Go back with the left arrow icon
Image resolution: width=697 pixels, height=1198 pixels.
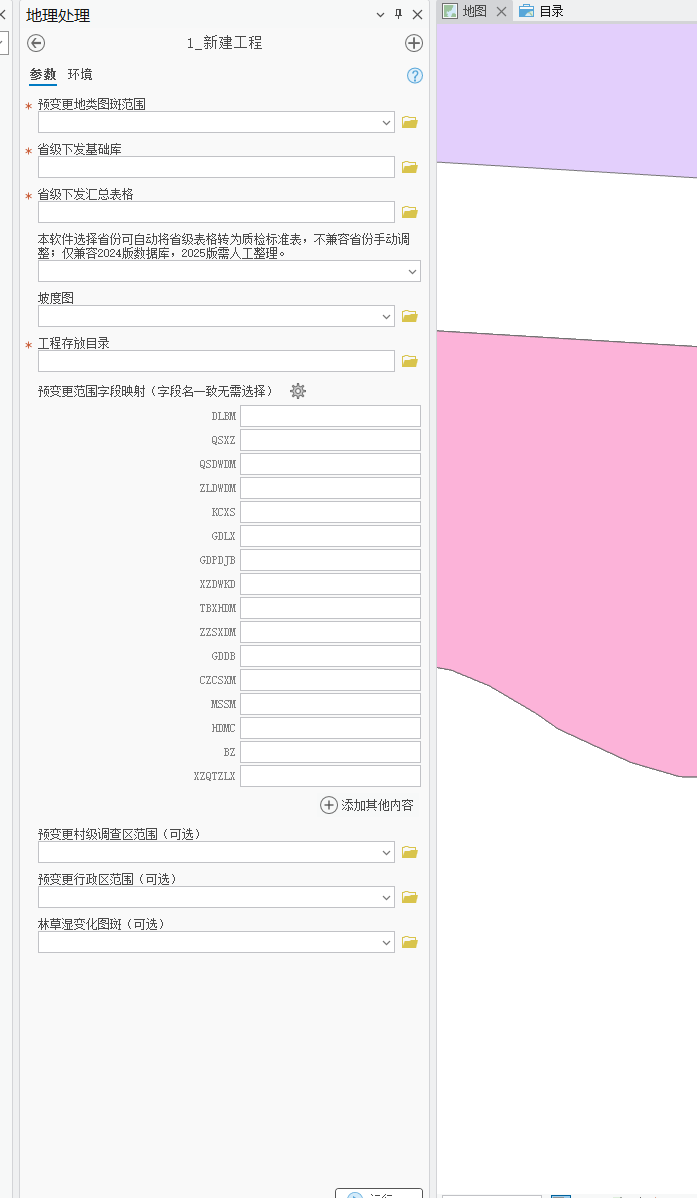click(x=36, y=44)
